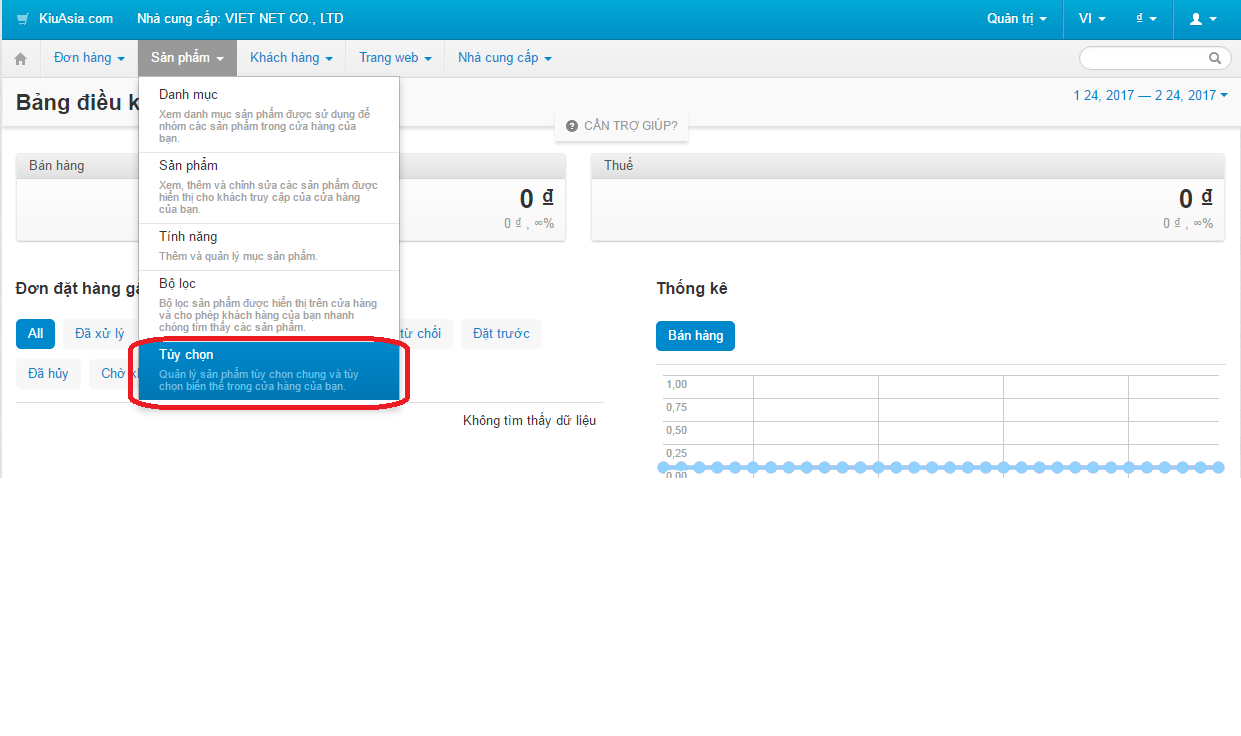Image resolution: width=1241 pixels, height=736 pixels.
Task: Open the đ currency selector
Action: click(1146, 19)
